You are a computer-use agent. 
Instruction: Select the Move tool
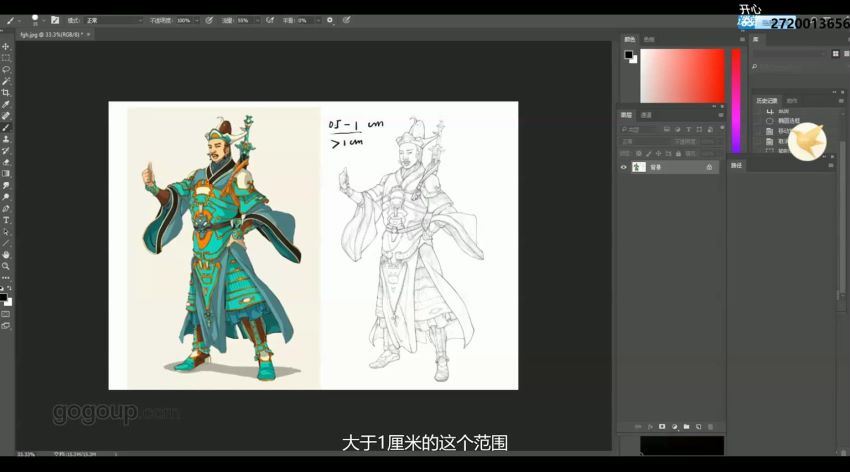pyautogui.click(x=6, y=47)
